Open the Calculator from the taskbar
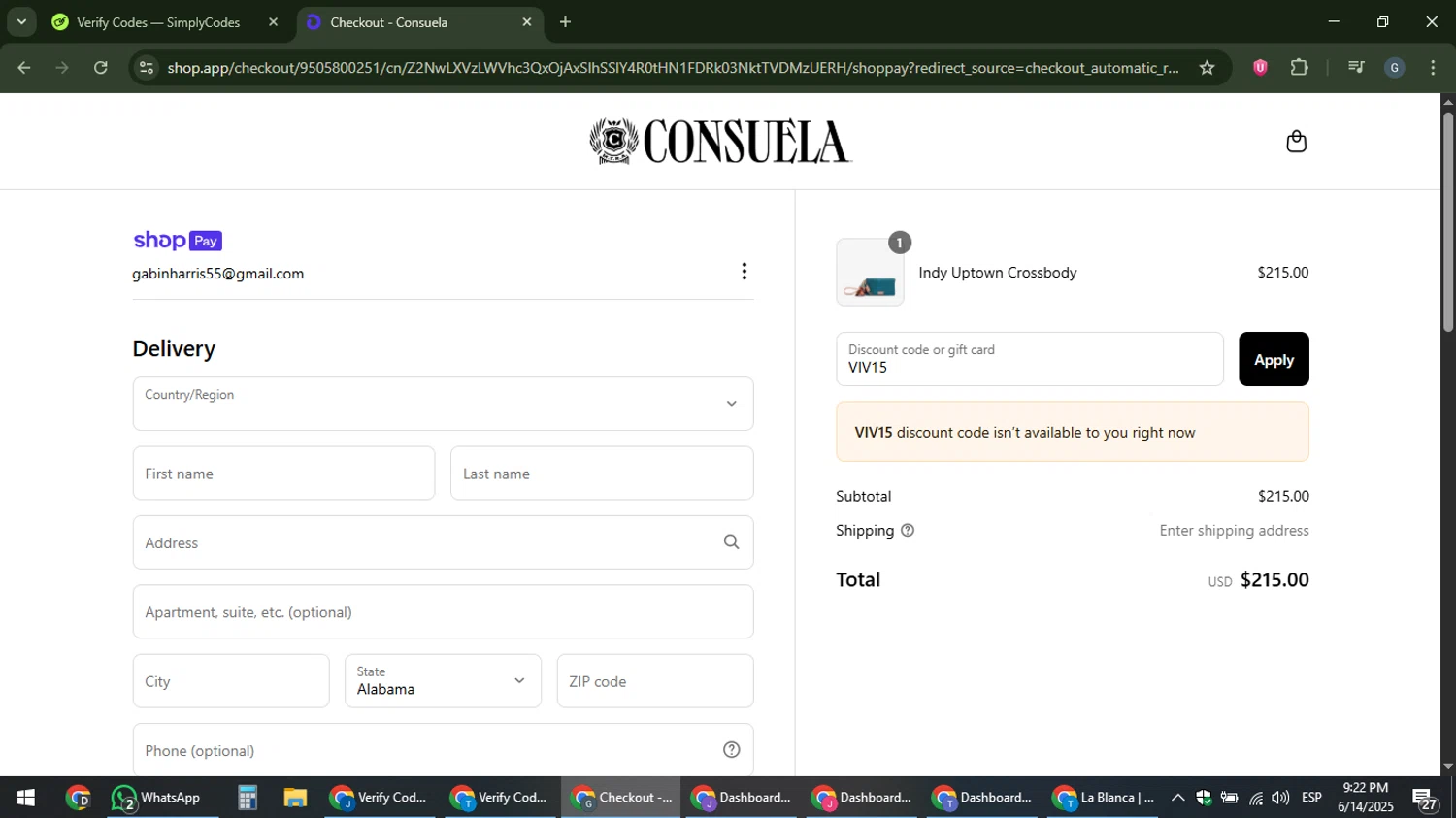This screenshot has width=1456, height=818. pyautogui.click(x=248, y=798)
